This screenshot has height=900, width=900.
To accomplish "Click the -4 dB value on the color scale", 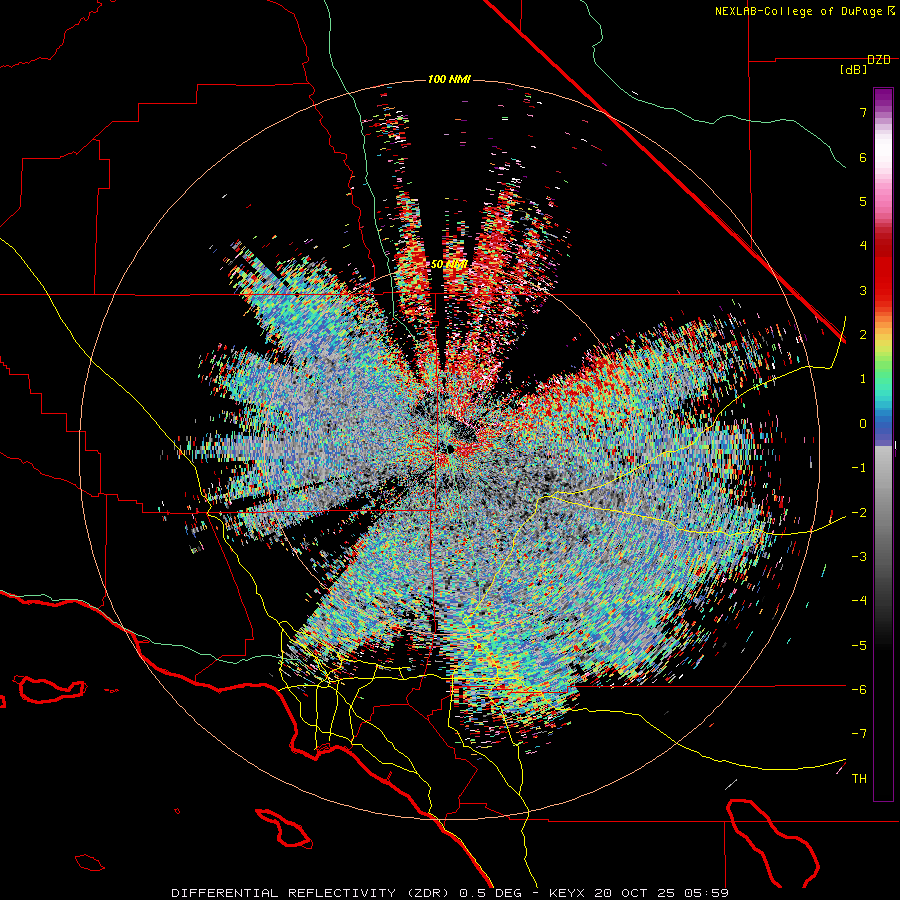I will 859,601.
